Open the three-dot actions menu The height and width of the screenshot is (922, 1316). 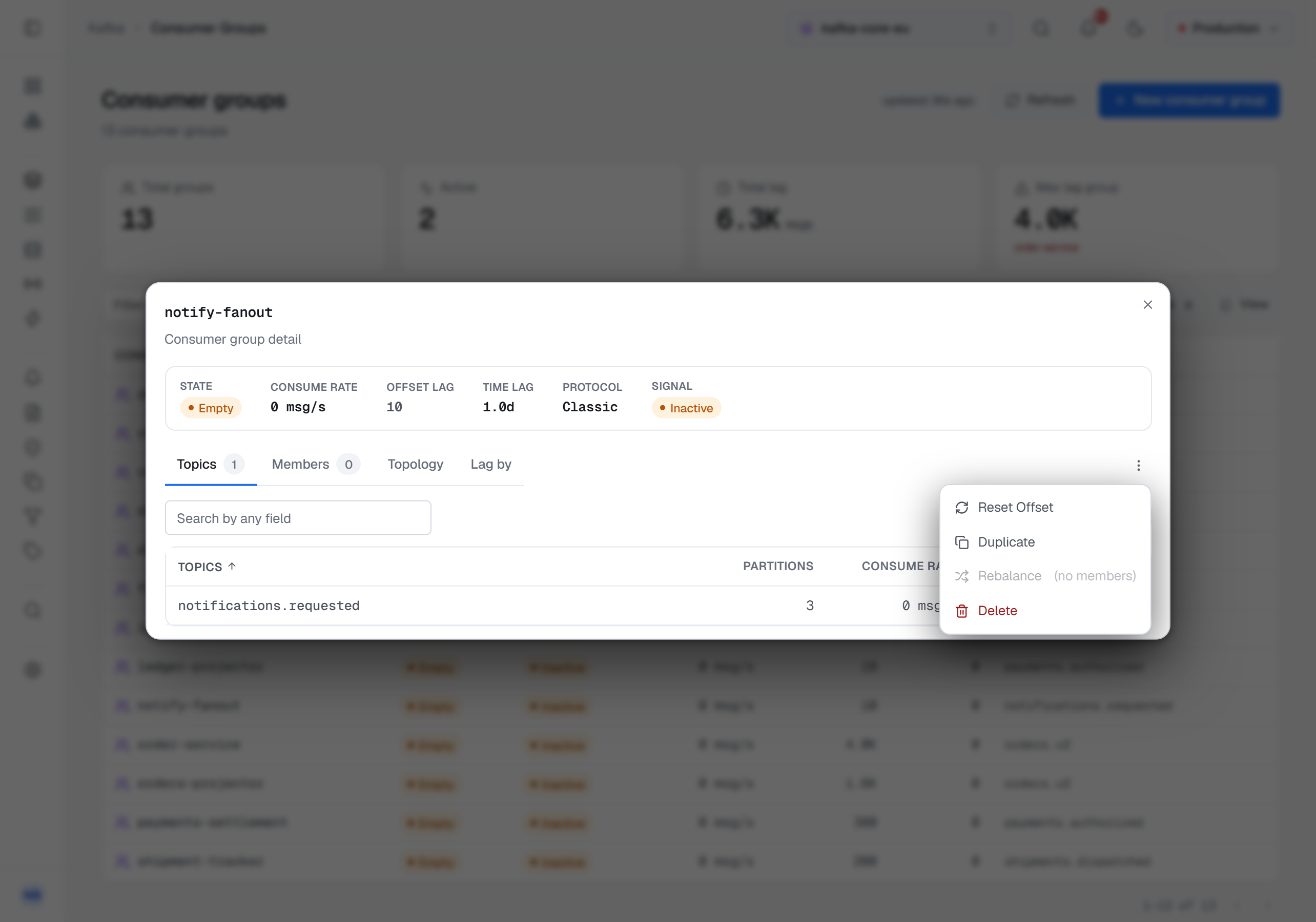1138,465
